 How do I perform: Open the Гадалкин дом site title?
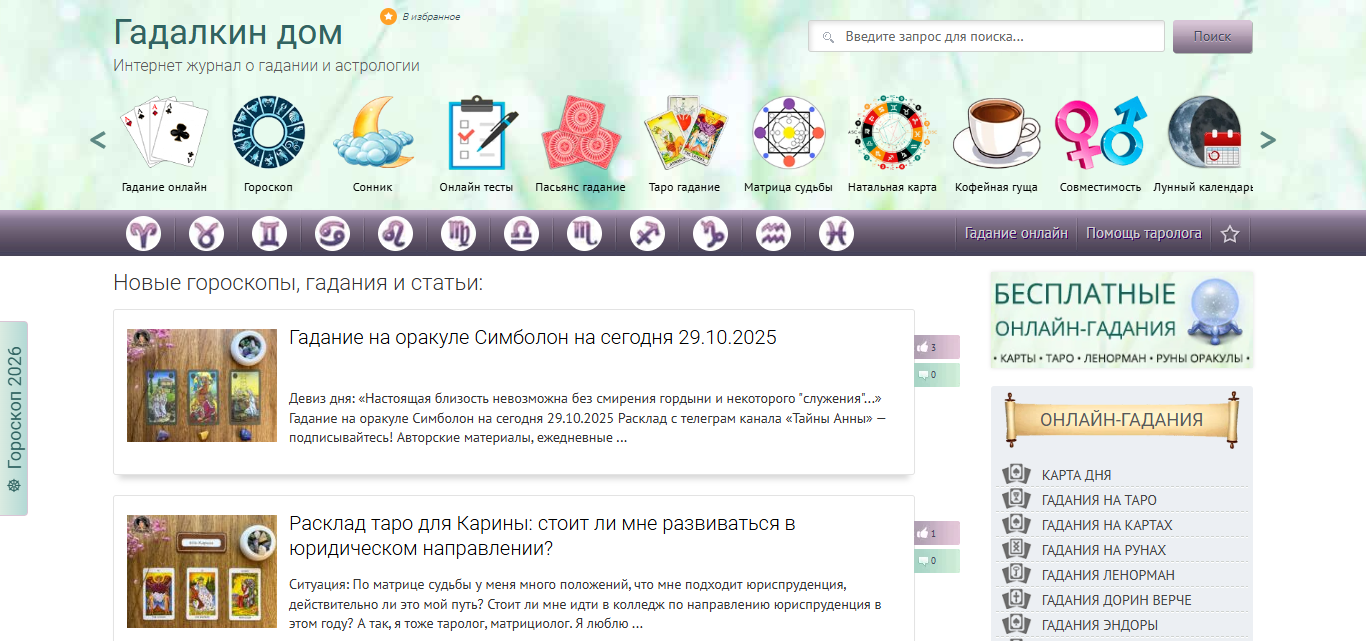228,32
